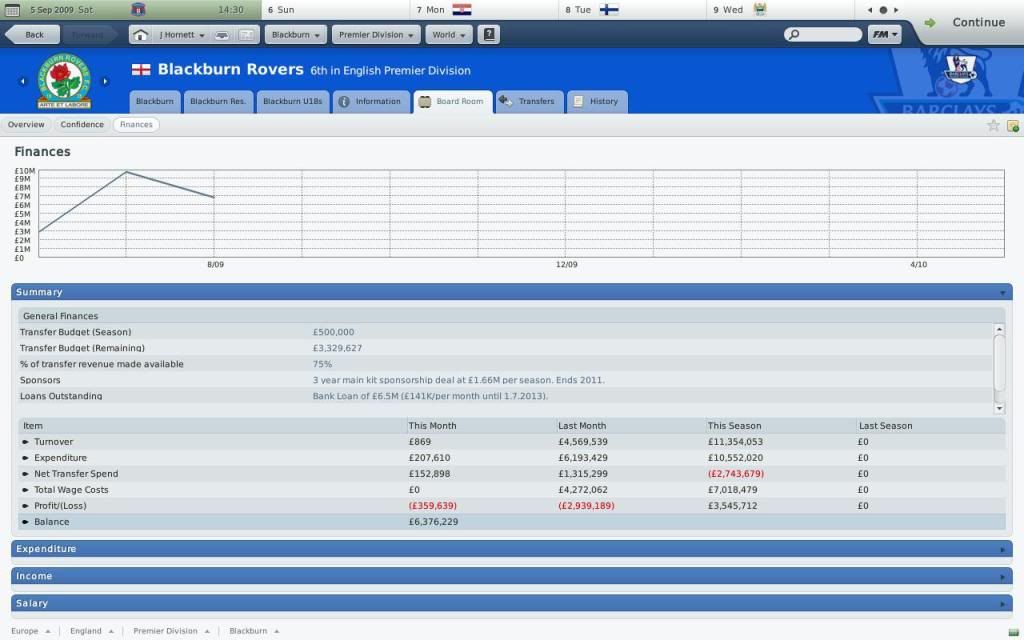This screenshot has width=1024, height=640.
Task: Expand the Expenditure row arrow in table
Action: (x=25, y=458)
